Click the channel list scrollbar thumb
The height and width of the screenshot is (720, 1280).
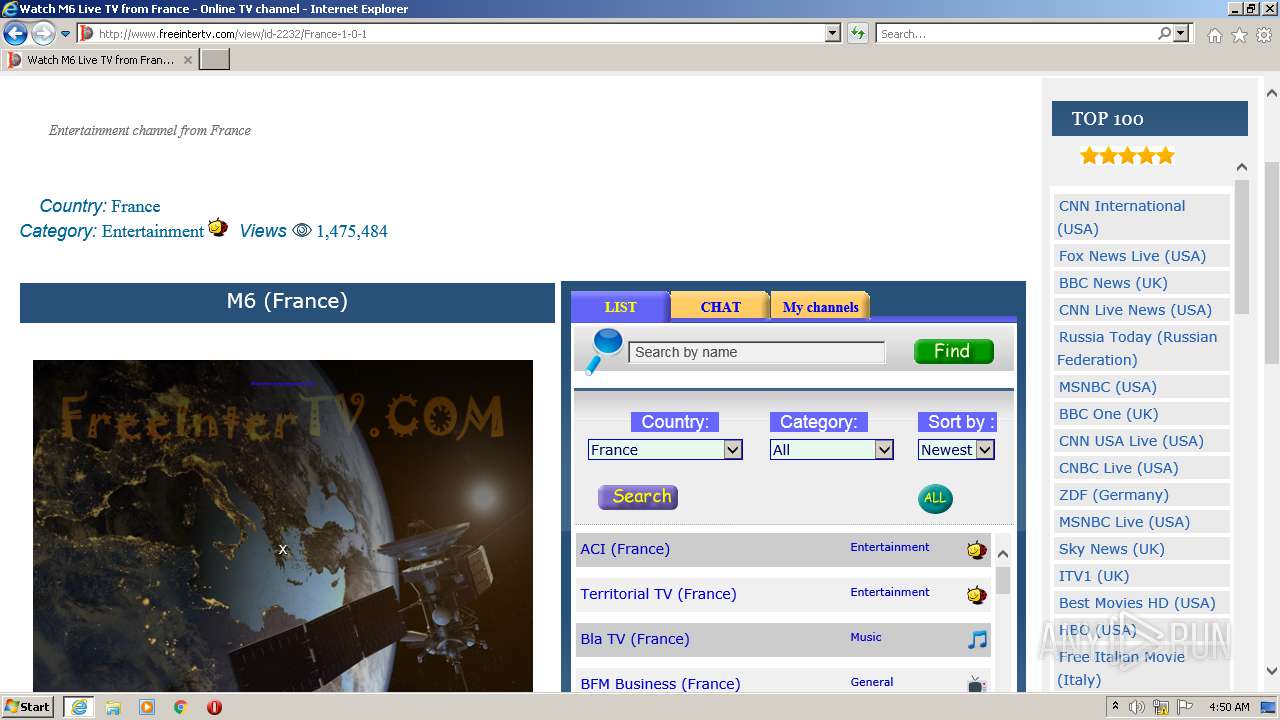(x=1003, y=580)
